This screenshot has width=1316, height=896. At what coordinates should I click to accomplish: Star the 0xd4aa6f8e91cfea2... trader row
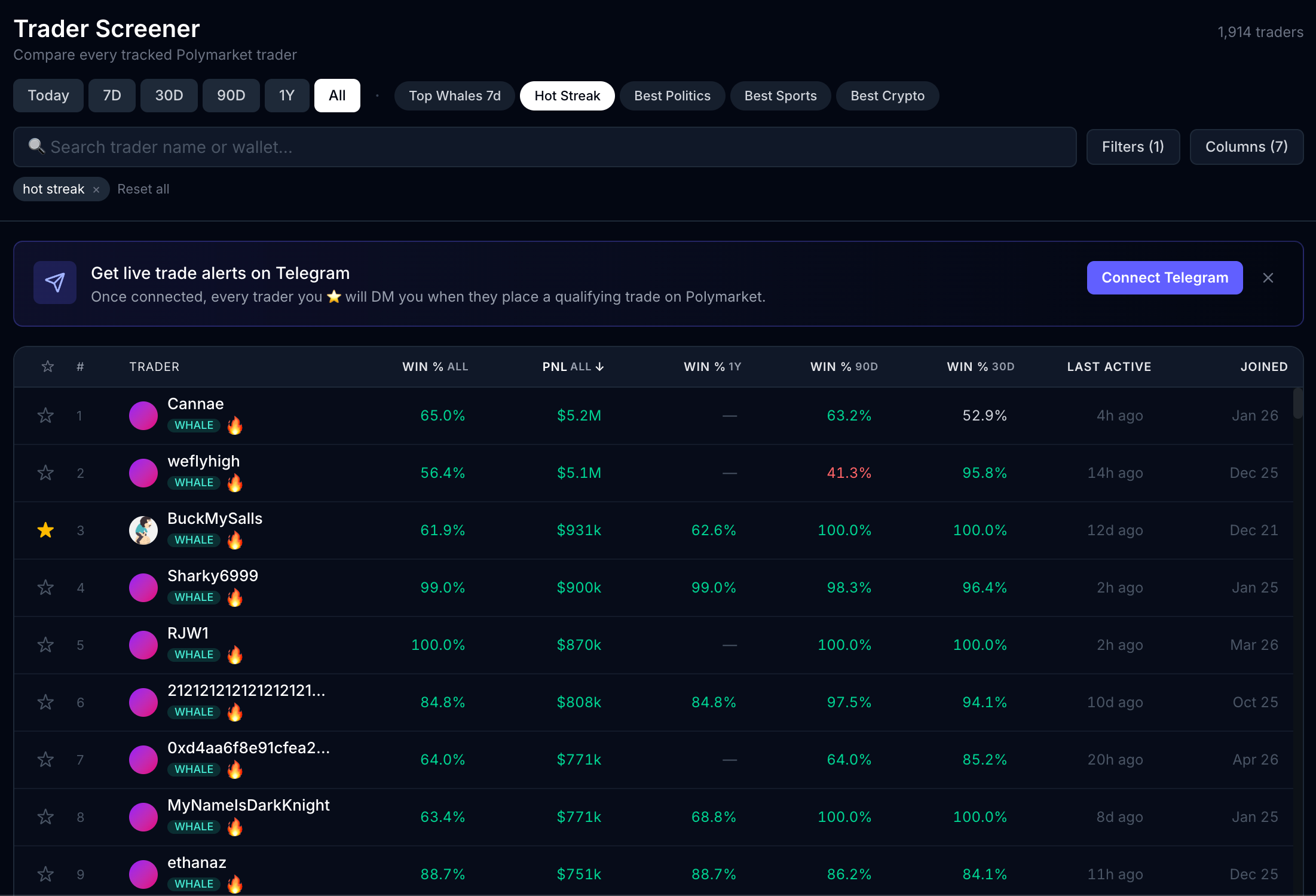click(x=45, y=759)
